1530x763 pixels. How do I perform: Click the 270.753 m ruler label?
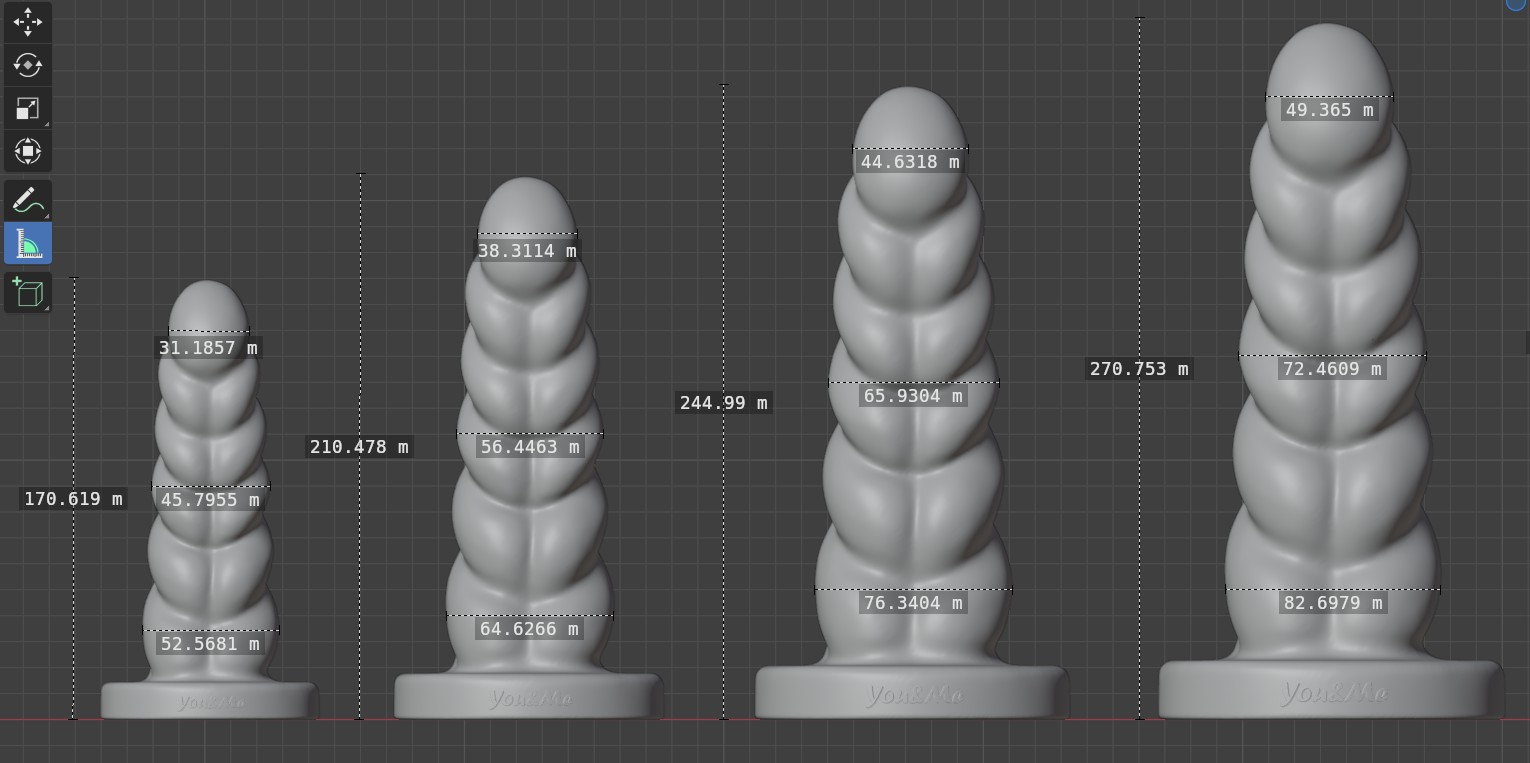coord(1139,369)
